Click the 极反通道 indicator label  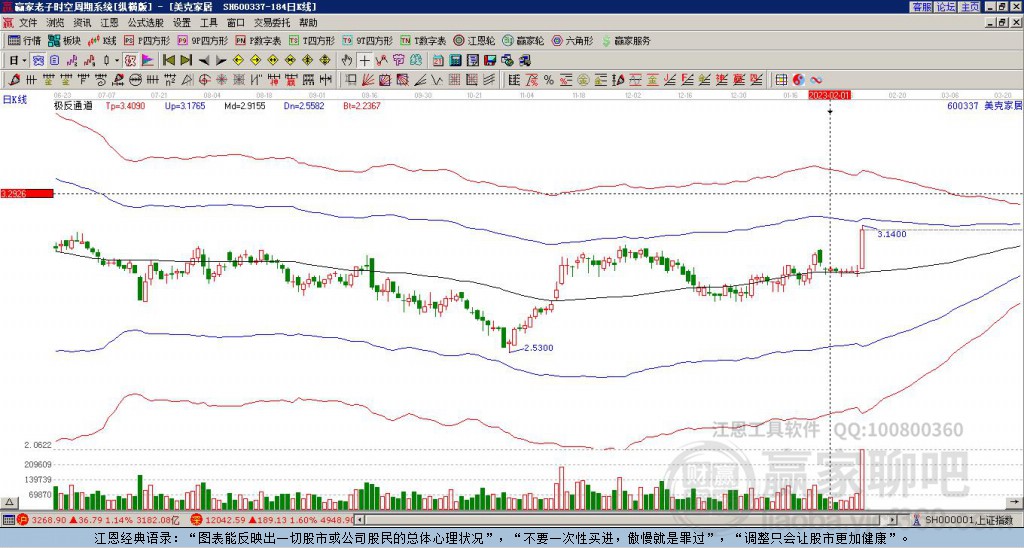(73, 106)
